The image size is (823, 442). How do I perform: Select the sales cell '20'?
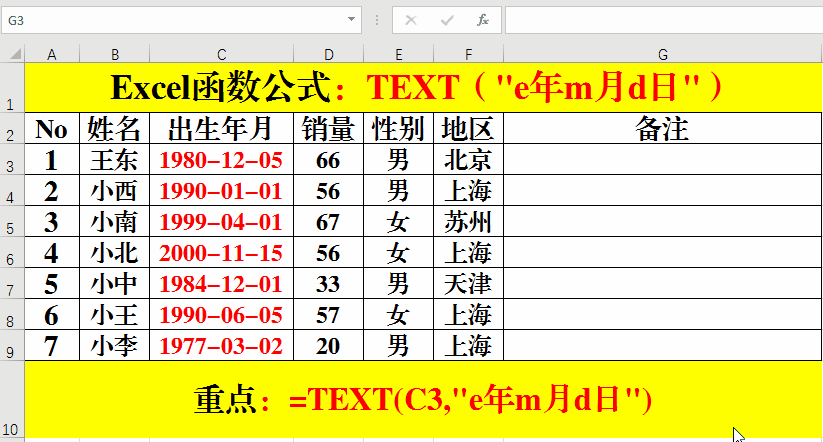(x=329, y=345)
